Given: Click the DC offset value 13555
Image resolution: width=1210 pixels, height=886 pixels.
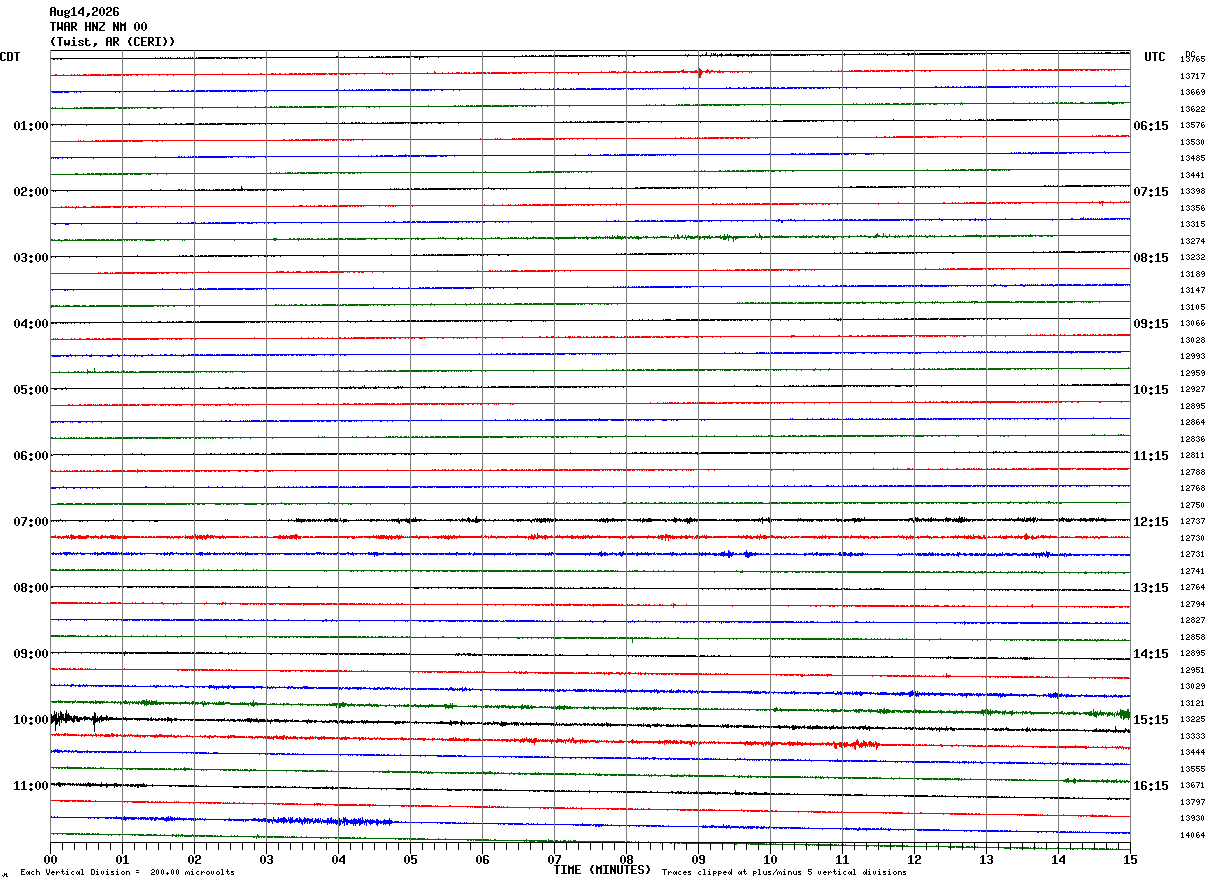Looking at the screenshot, I should tap(1192, 769).
